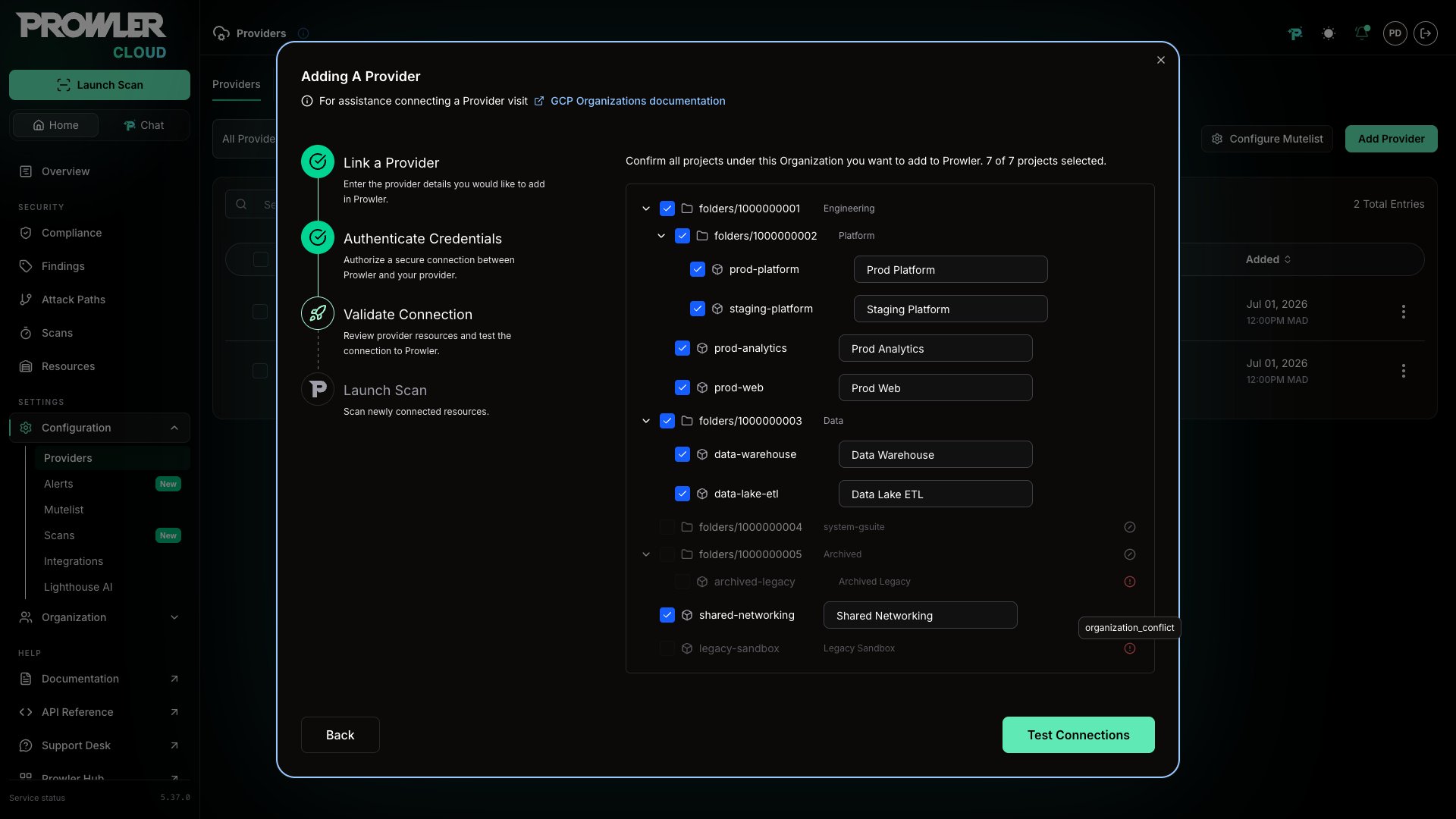
Task: Deselect the data-lake-etl project checkbox
Action: (x=682, y=494)
